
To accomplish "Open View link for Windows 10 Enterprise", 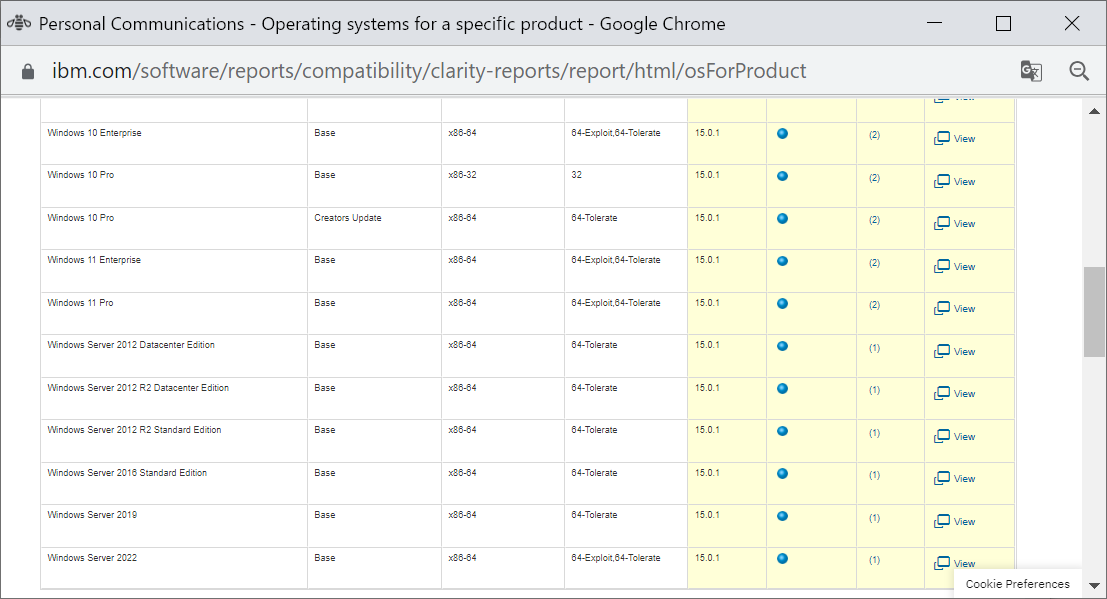I will click(x=955, y=138).
